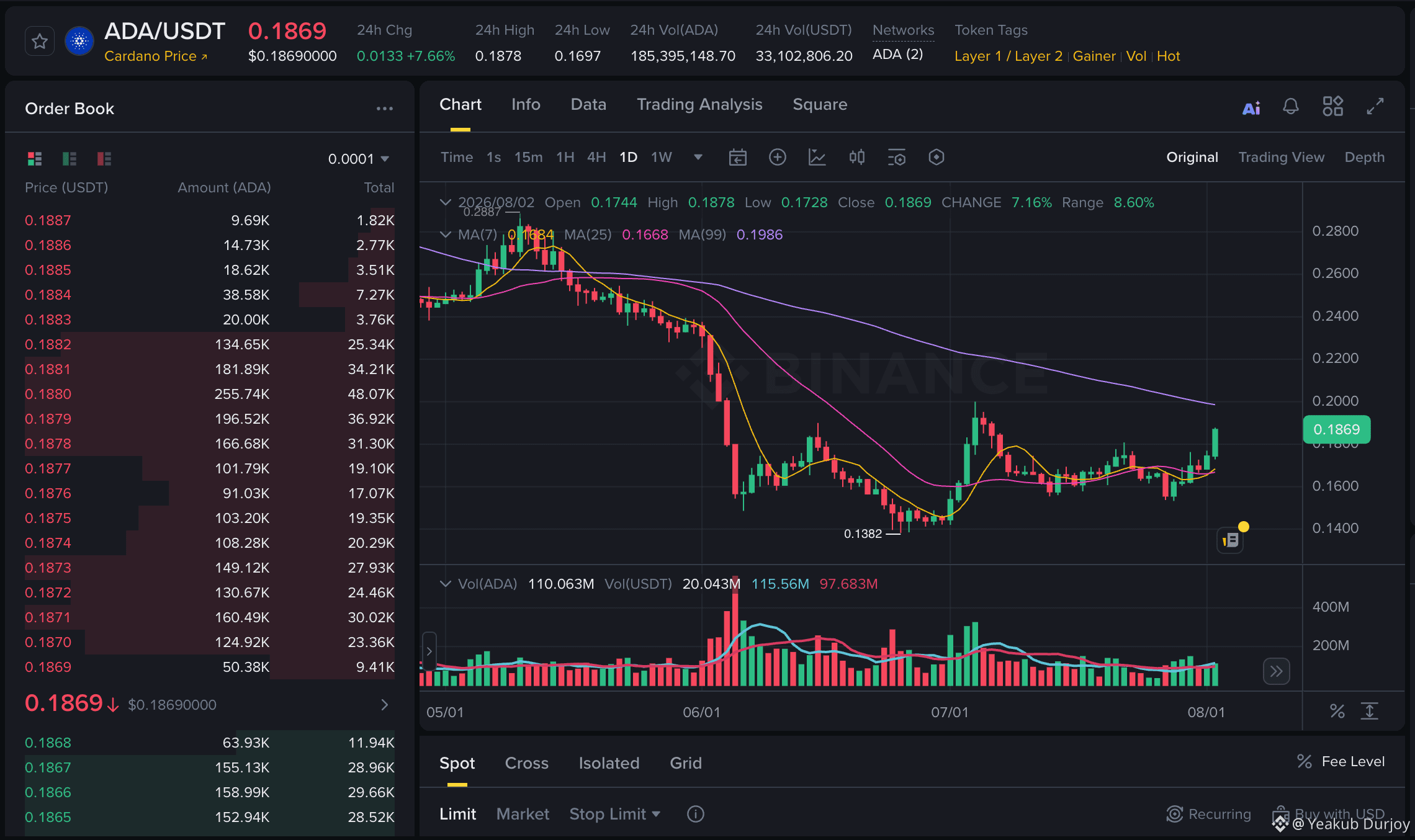
Task: Collapse the MA indicator row chevron
Action: (445, 235)
